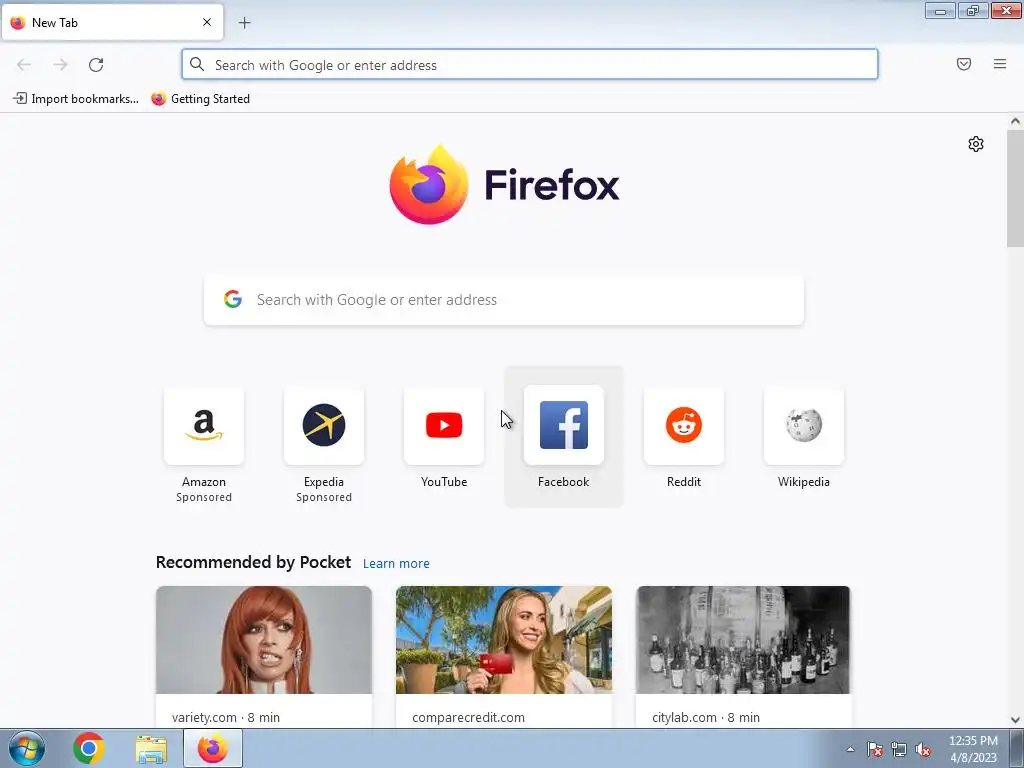Click the vertical scrollbar thumb
This screenshot has height=768, width=1024.
point(1015,188)
